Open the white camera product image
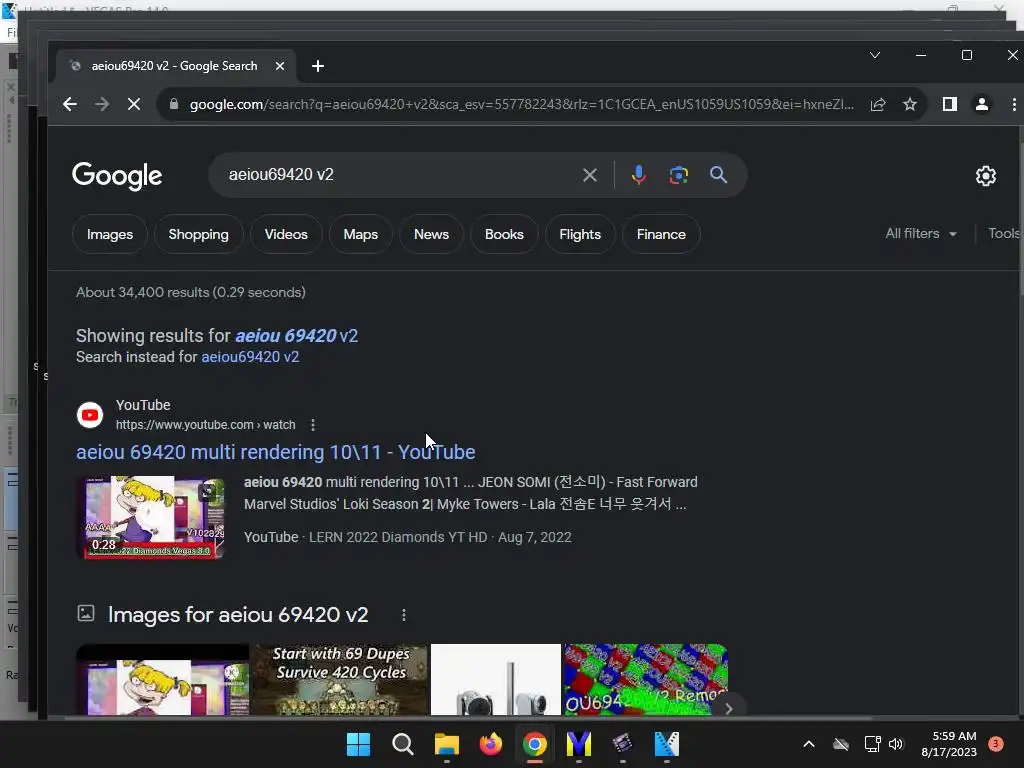 496,679
